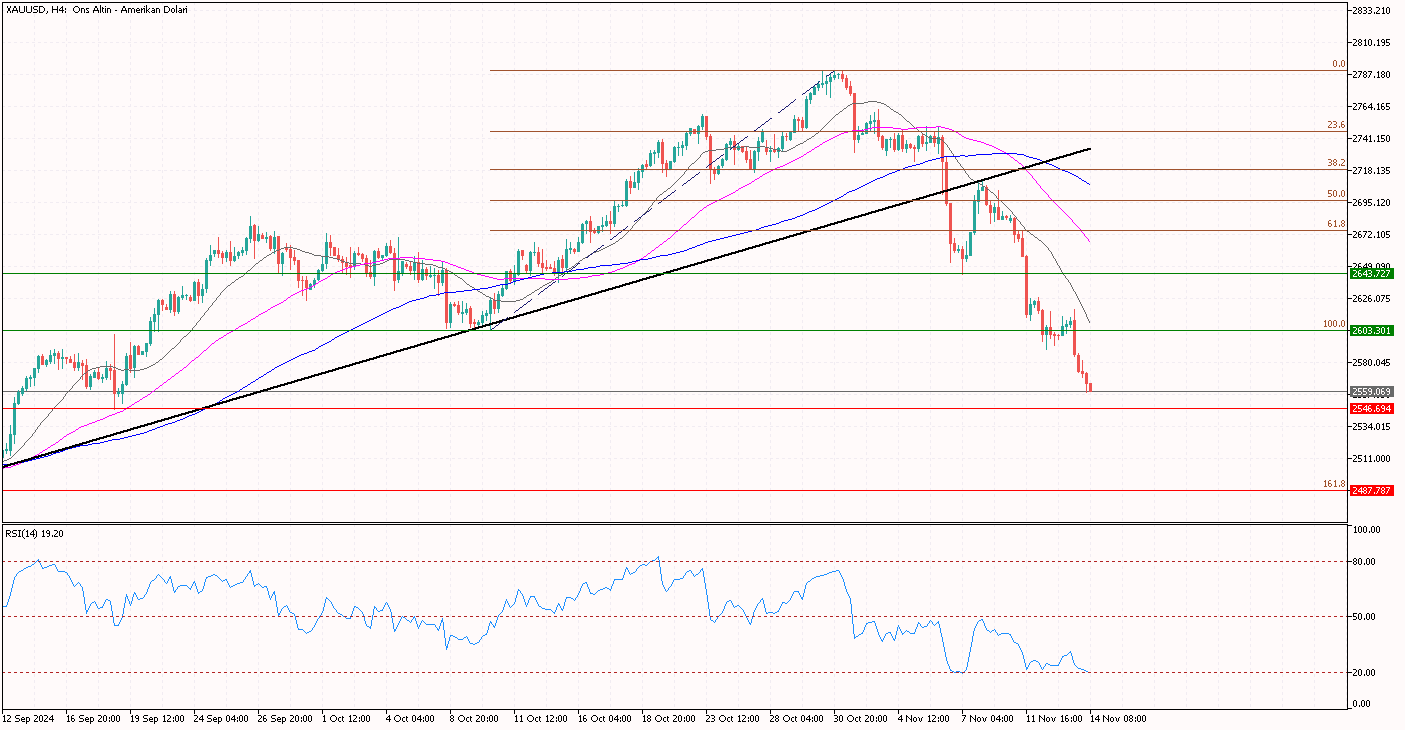
Task: Click the 2672.105 price axis value
Action: coord(1372,235)
